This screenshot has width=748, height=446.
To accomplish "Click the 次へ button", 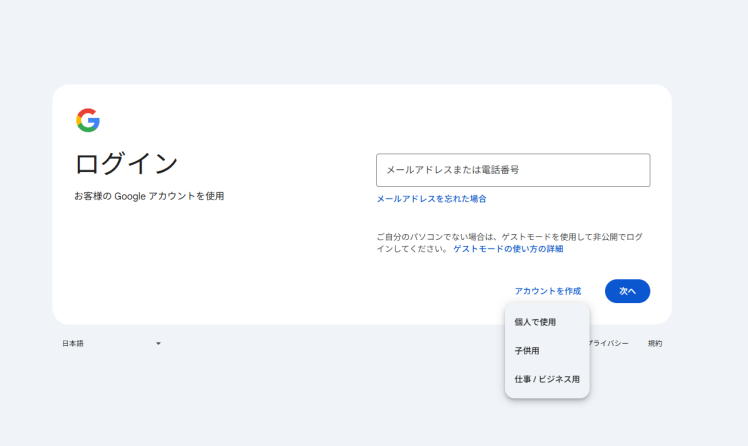I will (x=627, y=291).
